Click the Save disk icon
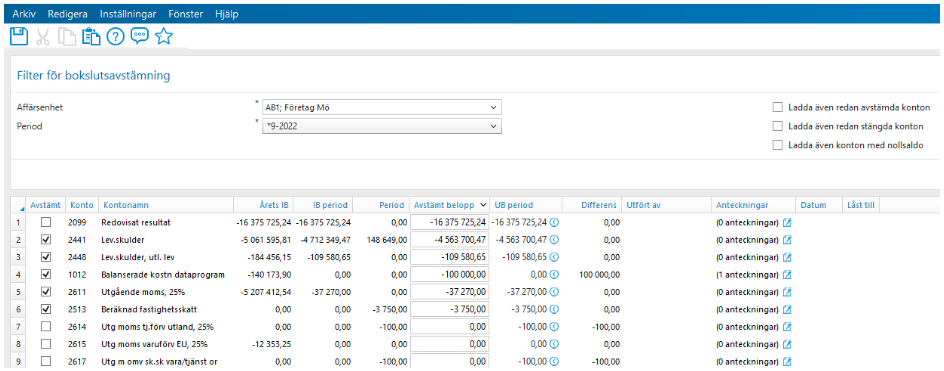Screen dimensions: 944x371 [x=19, y=37]
